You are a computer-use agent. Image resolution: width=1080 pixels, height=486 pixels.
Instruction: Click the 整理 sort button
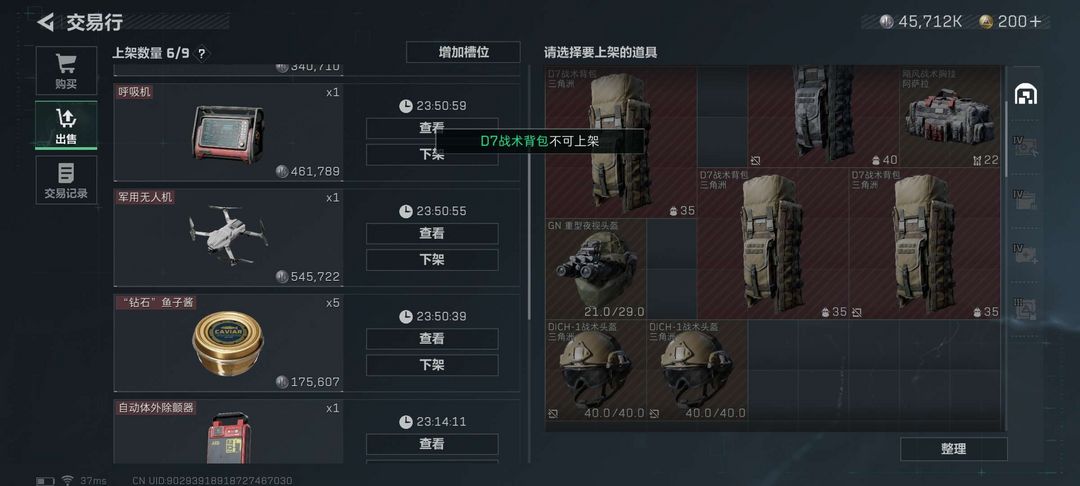(953, 449)
